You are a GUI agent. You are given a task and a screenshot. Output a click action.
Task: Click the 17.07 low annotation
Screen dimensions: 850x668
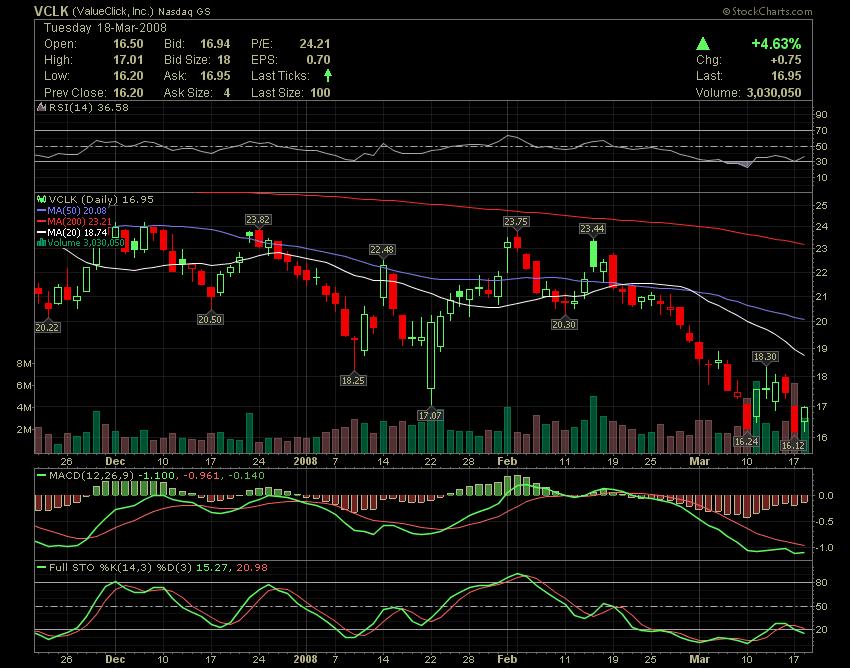(430, 415)
